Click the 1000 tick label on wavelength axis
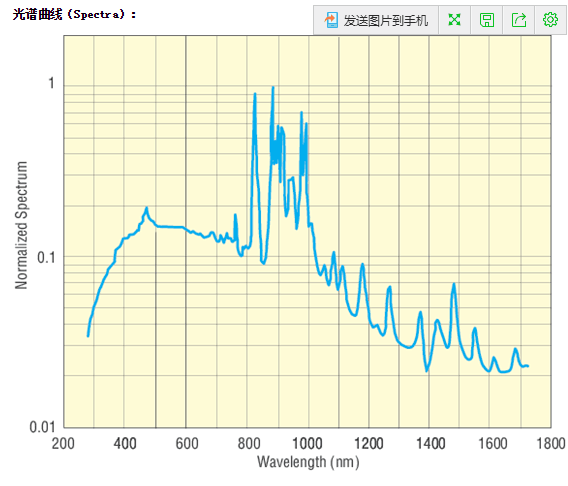This screenshot has width=568, height=486. (307, 444)
